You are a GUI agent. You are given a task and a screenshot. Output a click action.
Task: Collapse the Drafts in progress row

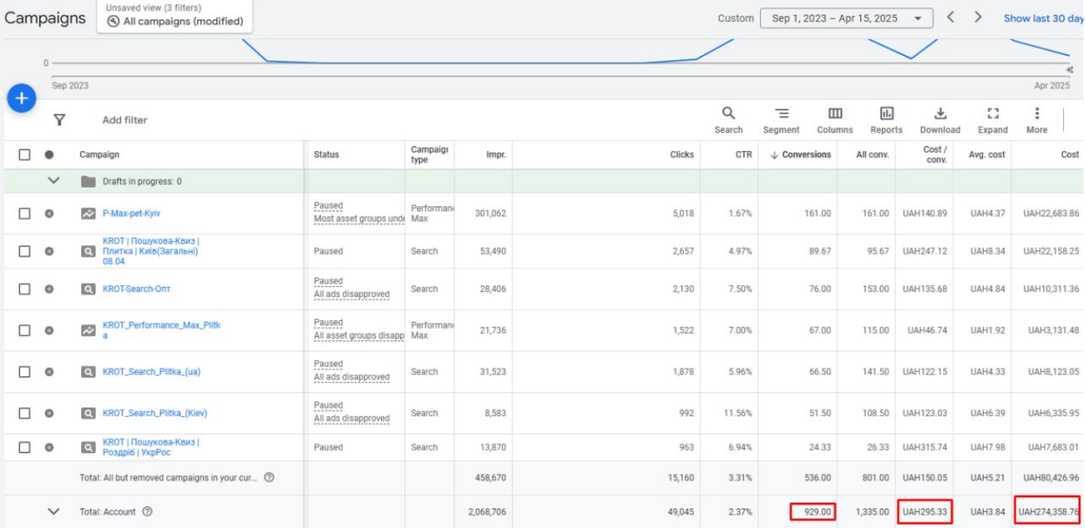pyautogui.click(x=54, y=181)
